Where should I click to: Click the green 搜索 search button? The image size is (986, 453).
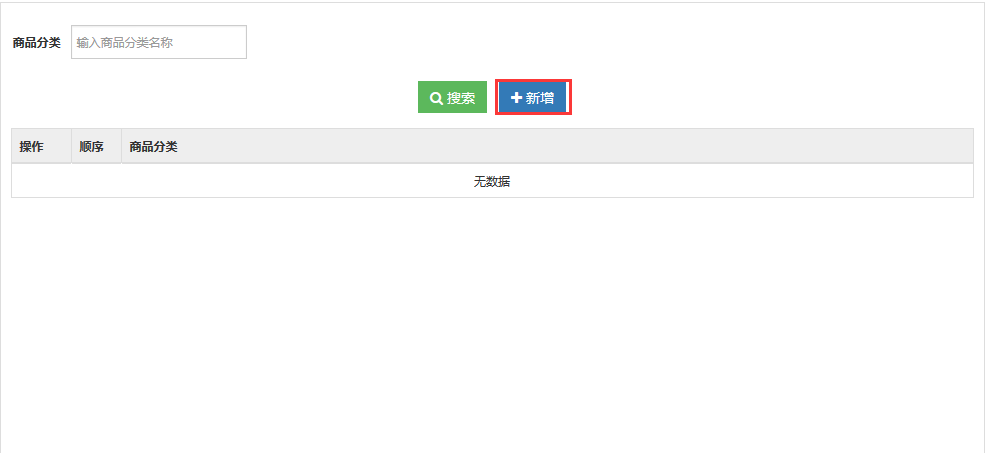[452, 97]
